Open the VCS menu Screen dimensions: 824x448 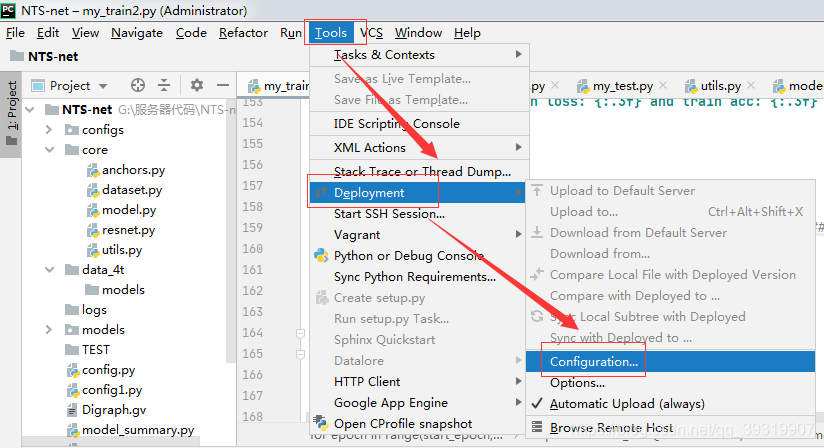point(371,33)
